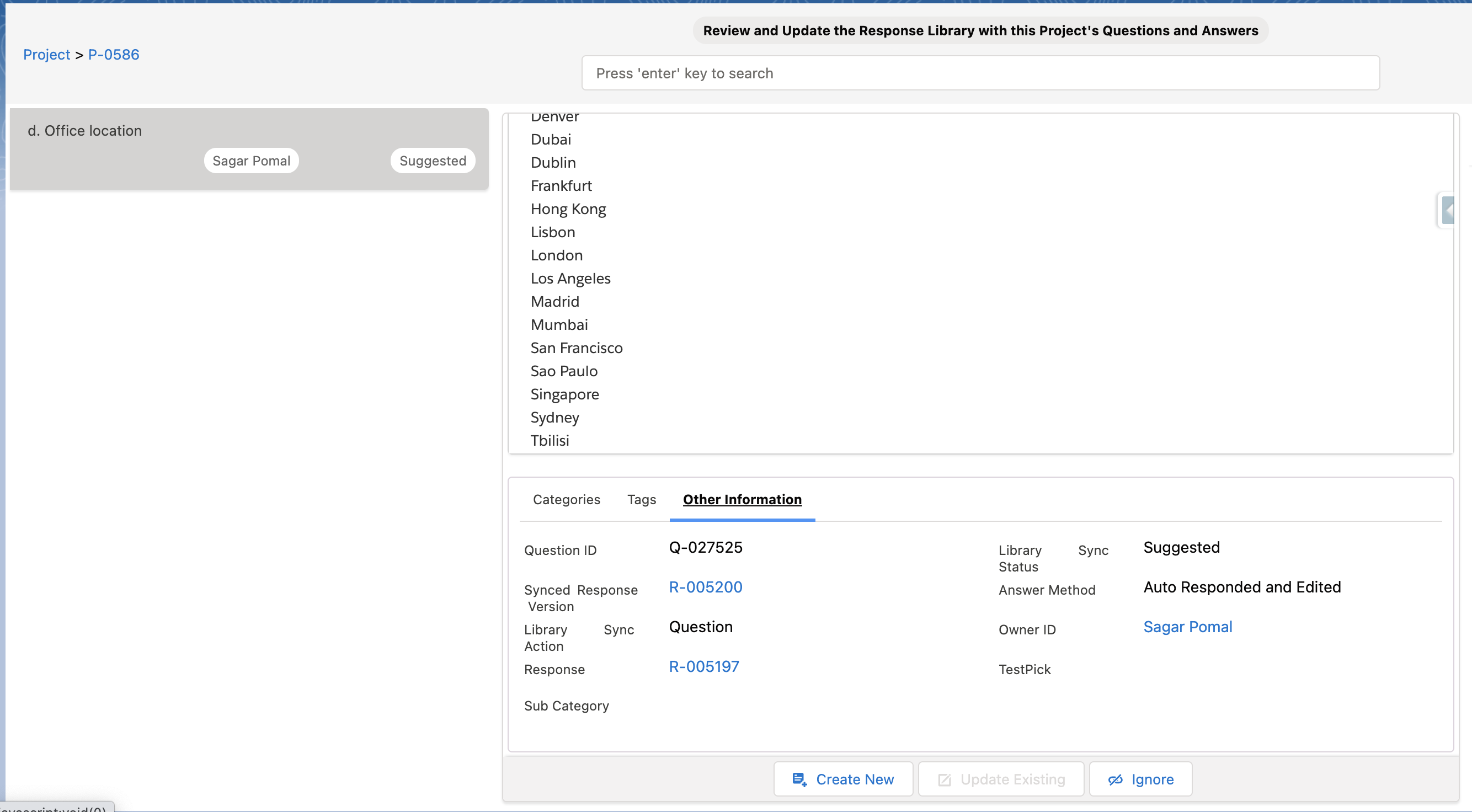Click the Update Existing edit icon
Viewport: 1472px width, 812px height.
click(945, 779)
